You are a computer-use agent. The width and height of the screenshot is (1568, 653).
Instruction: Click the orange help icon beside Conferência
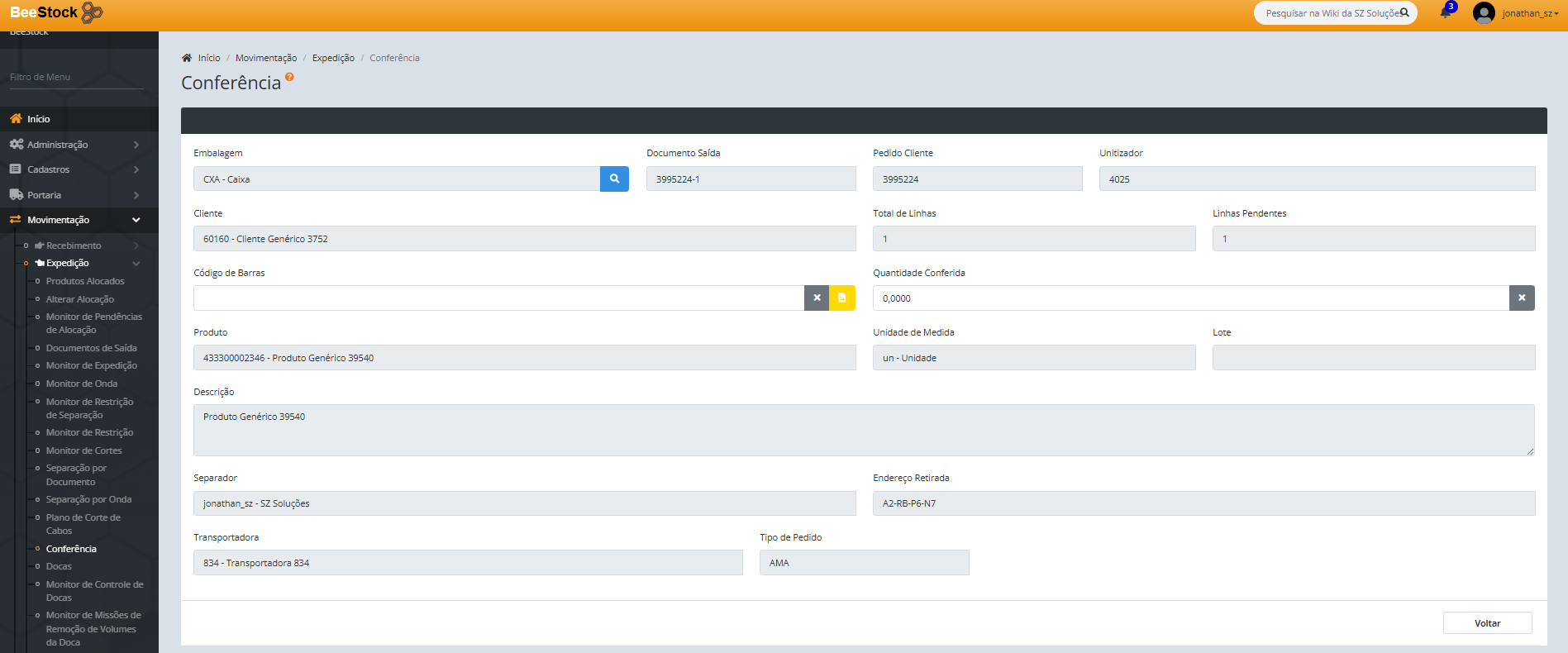289,77
